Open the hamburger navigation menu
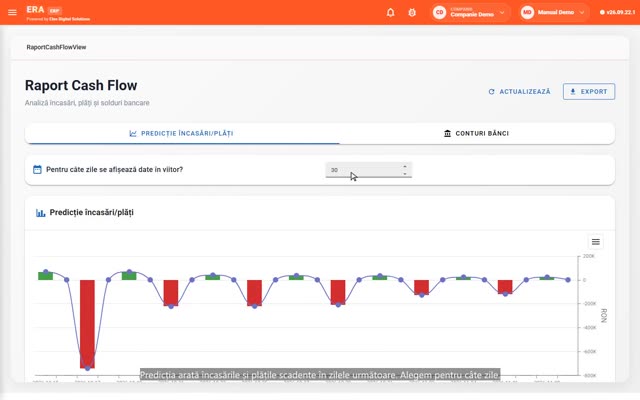The height and width of the screenshot is (400, 640). coord(12,12)
